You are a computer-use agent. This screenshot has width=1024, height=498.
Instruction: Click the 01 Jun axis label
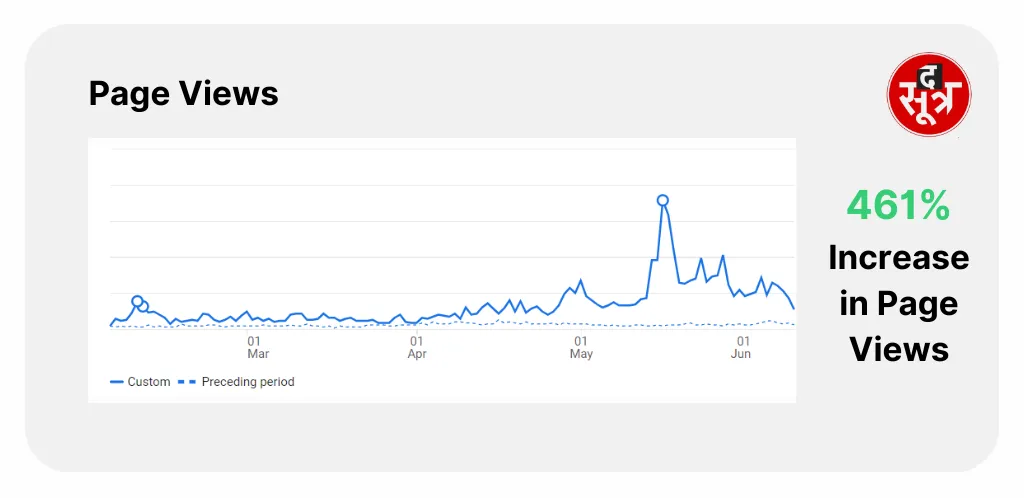click(x=741, y=347)
